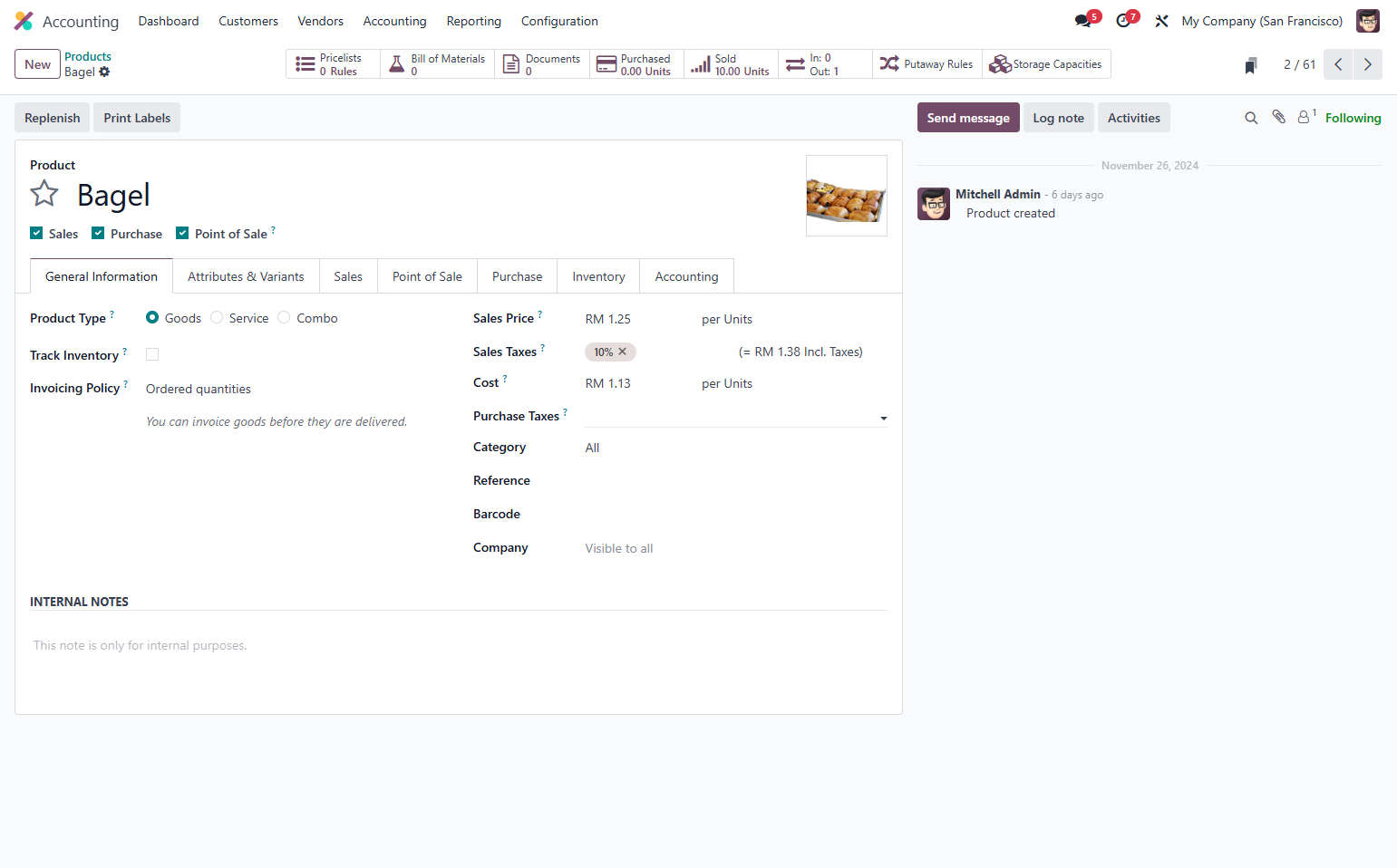Go to the previous product record
This screenshot has width=1397, height=868.
[x=1338, y=64]
